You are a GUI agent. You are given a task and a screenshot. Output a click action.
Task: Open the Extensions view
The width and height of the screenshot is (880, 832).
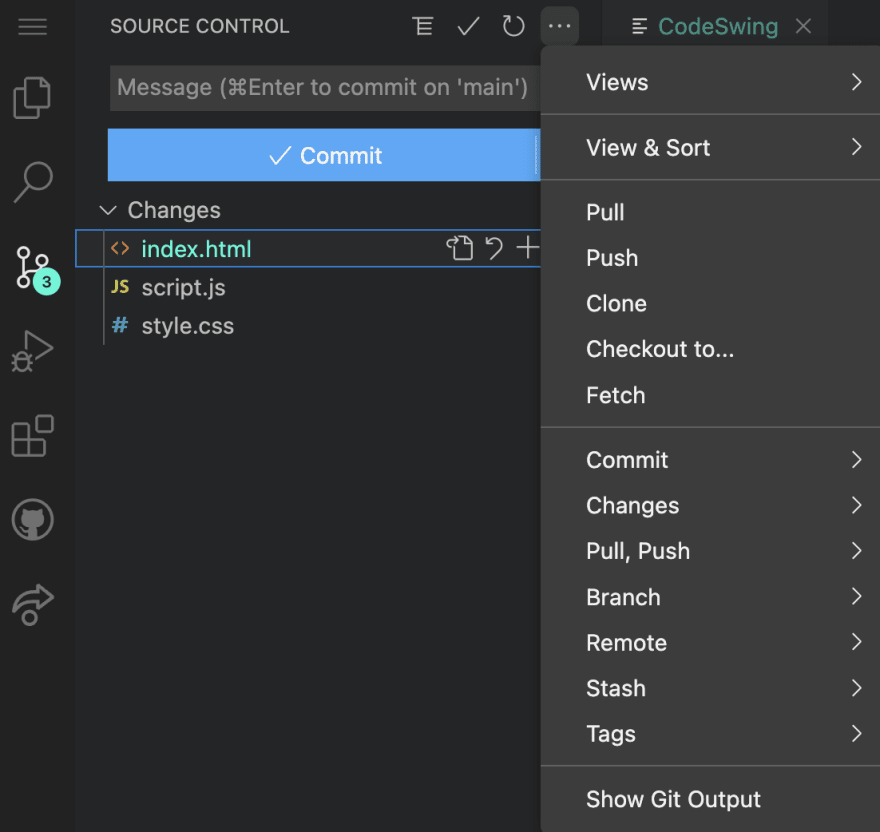pos(32,436)
